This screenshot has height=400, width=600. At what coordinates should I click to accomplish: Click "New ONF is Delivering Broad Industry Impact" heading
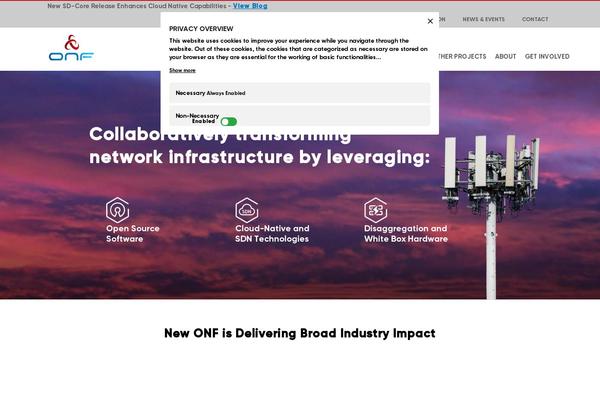(300, 333)
